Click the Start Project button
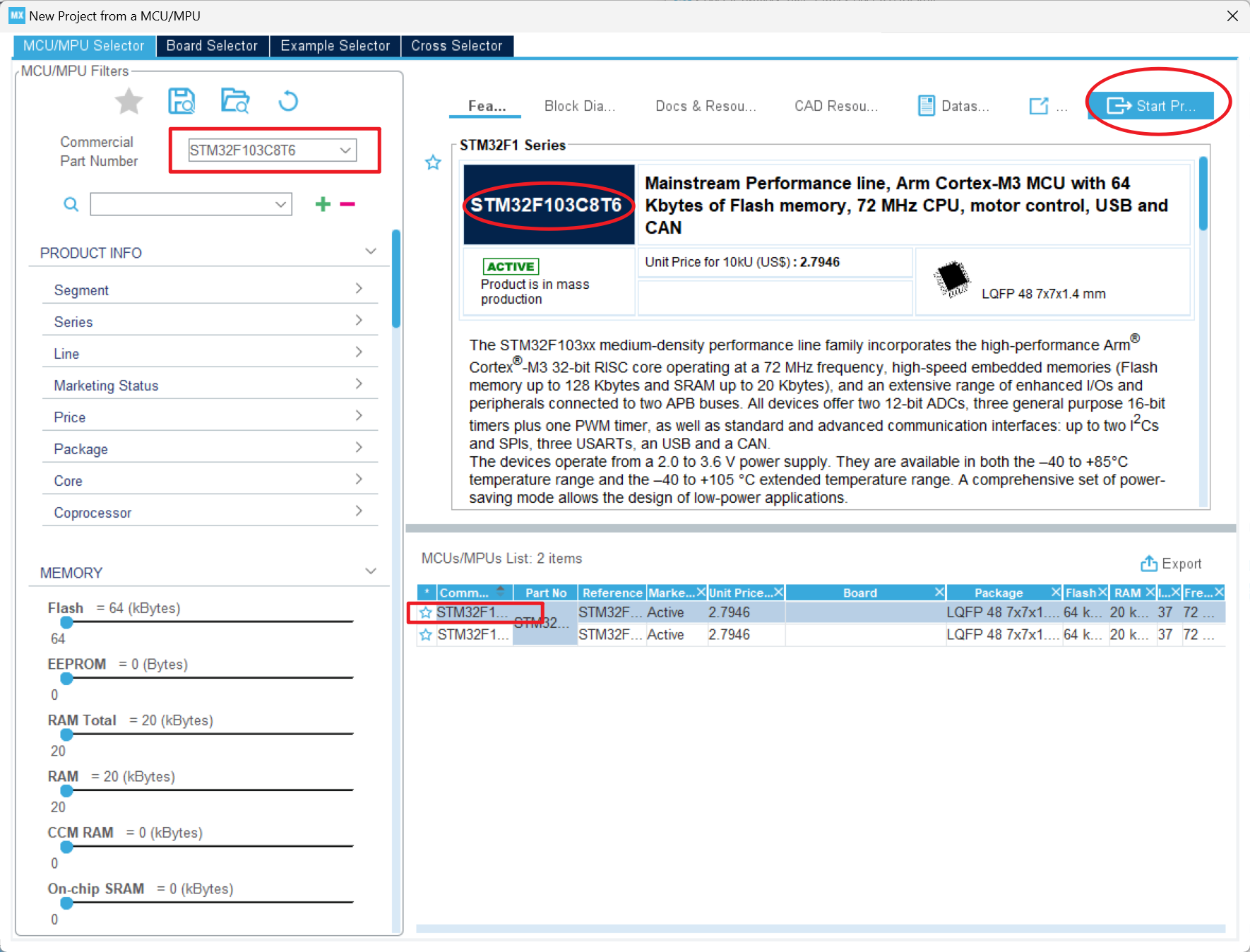The image size is (1250, 952). (1151, 106)
